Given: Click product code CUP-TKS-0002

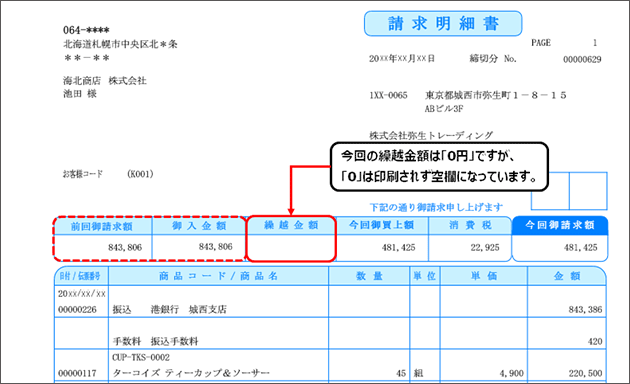Looking at the screenshot, I should 141,357.
